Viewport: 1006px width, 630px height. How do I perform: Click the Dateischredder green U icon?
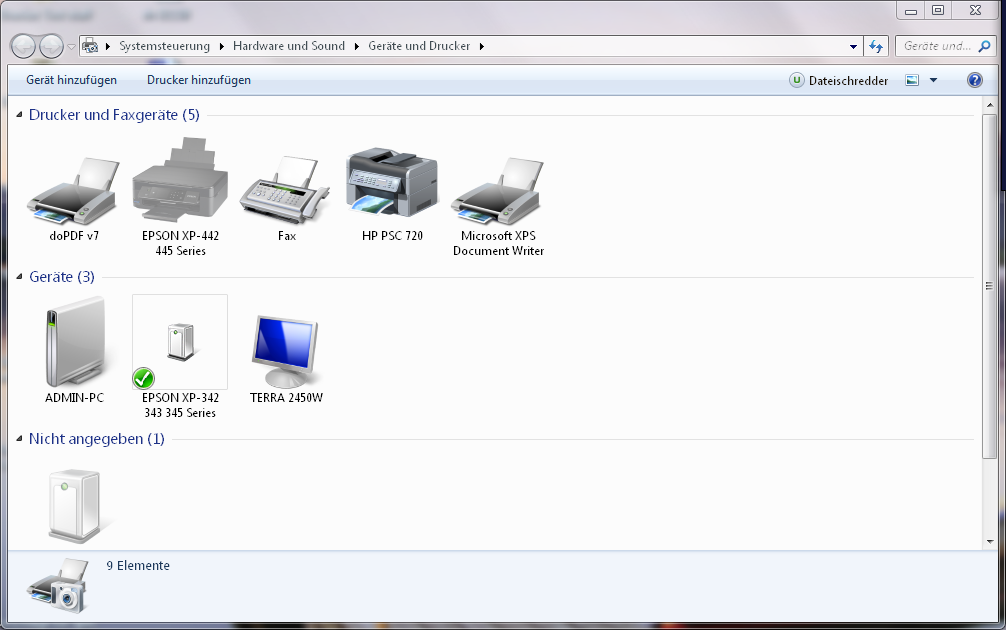pyautogui.click(x=796, y=80)
